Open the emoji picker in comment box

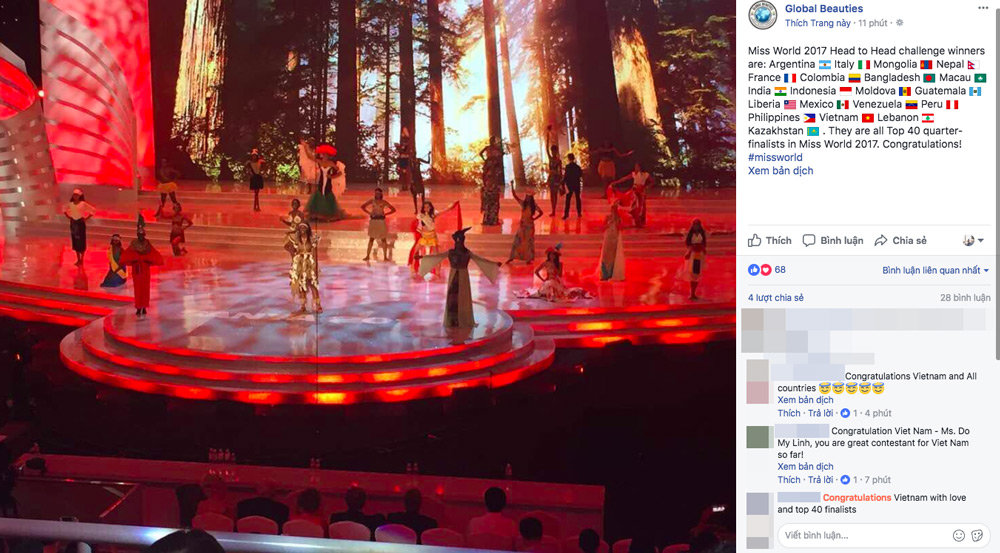959,535
